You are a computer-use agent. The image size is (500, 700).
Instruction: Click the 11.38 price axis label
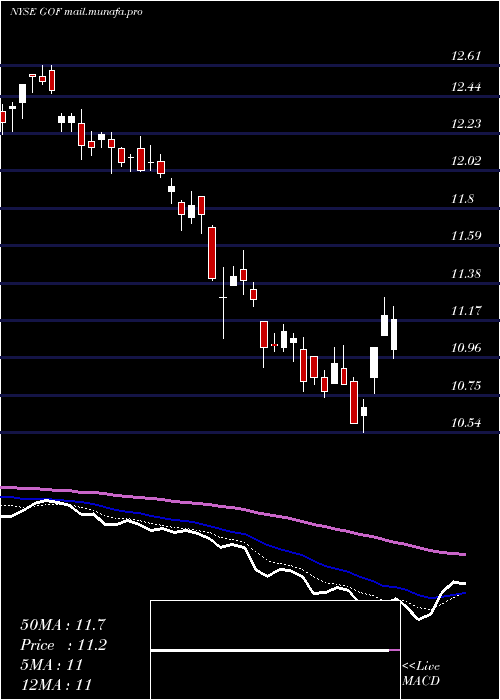(x=466, y=274)
